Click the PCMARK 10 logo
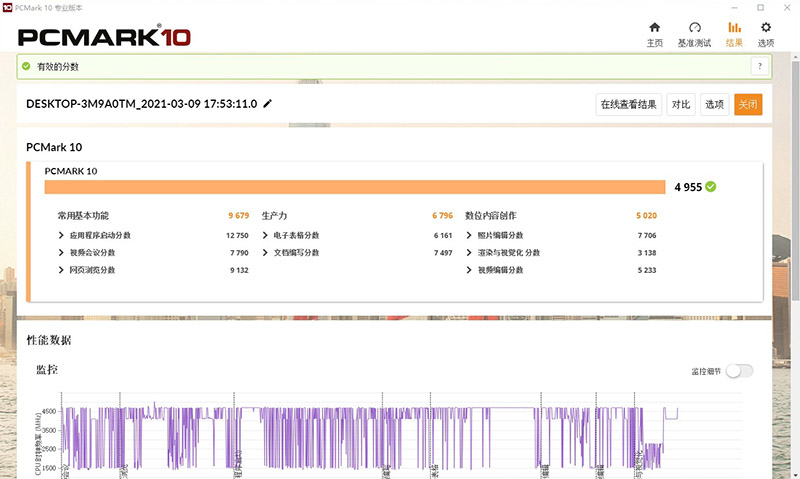This screenshot has width=800, height=479. [x=104, y=37]
